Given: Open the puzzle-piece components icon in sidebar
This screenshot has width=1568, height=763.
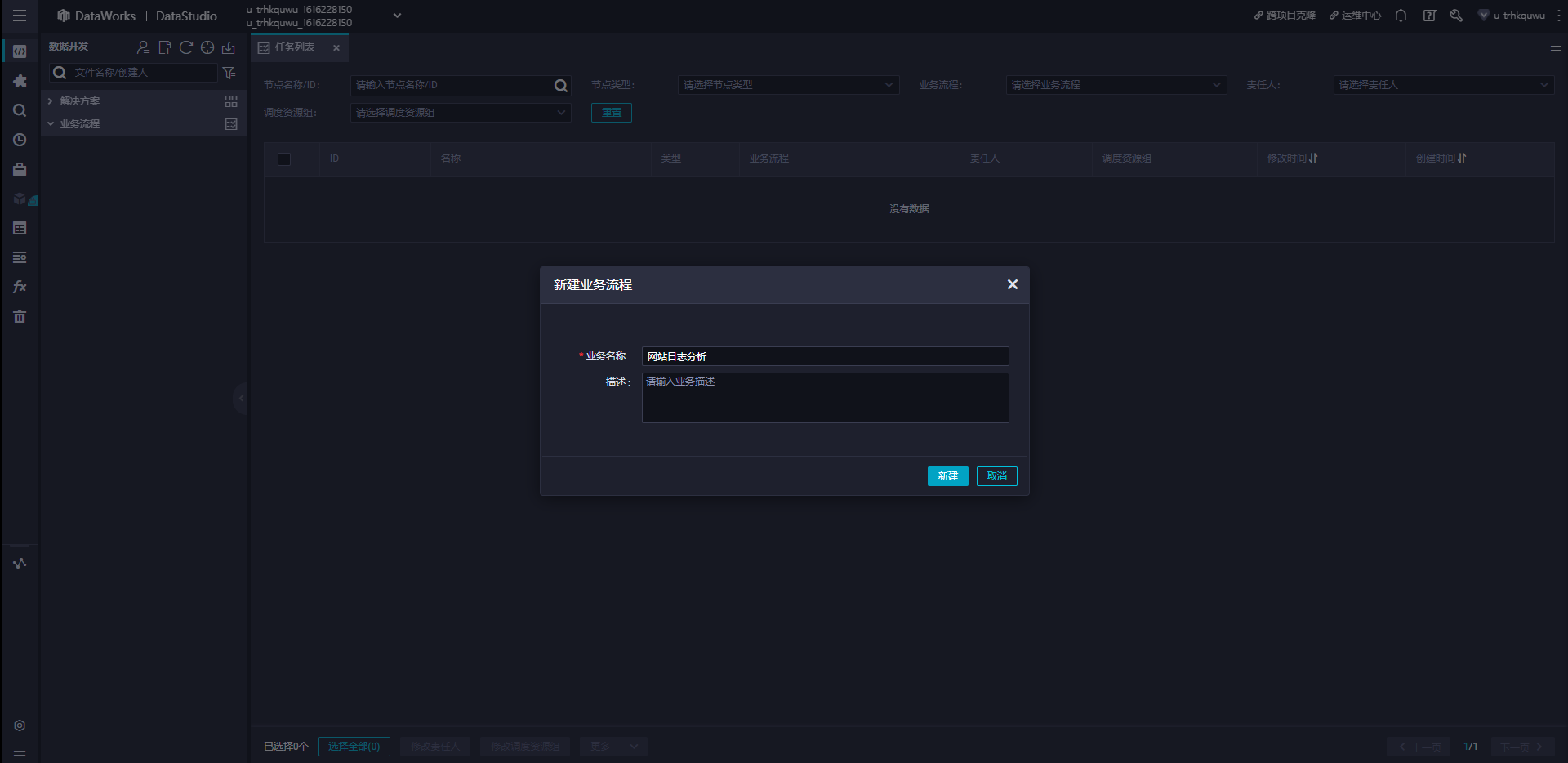Looking at the screenshot, I should point(20,81).
